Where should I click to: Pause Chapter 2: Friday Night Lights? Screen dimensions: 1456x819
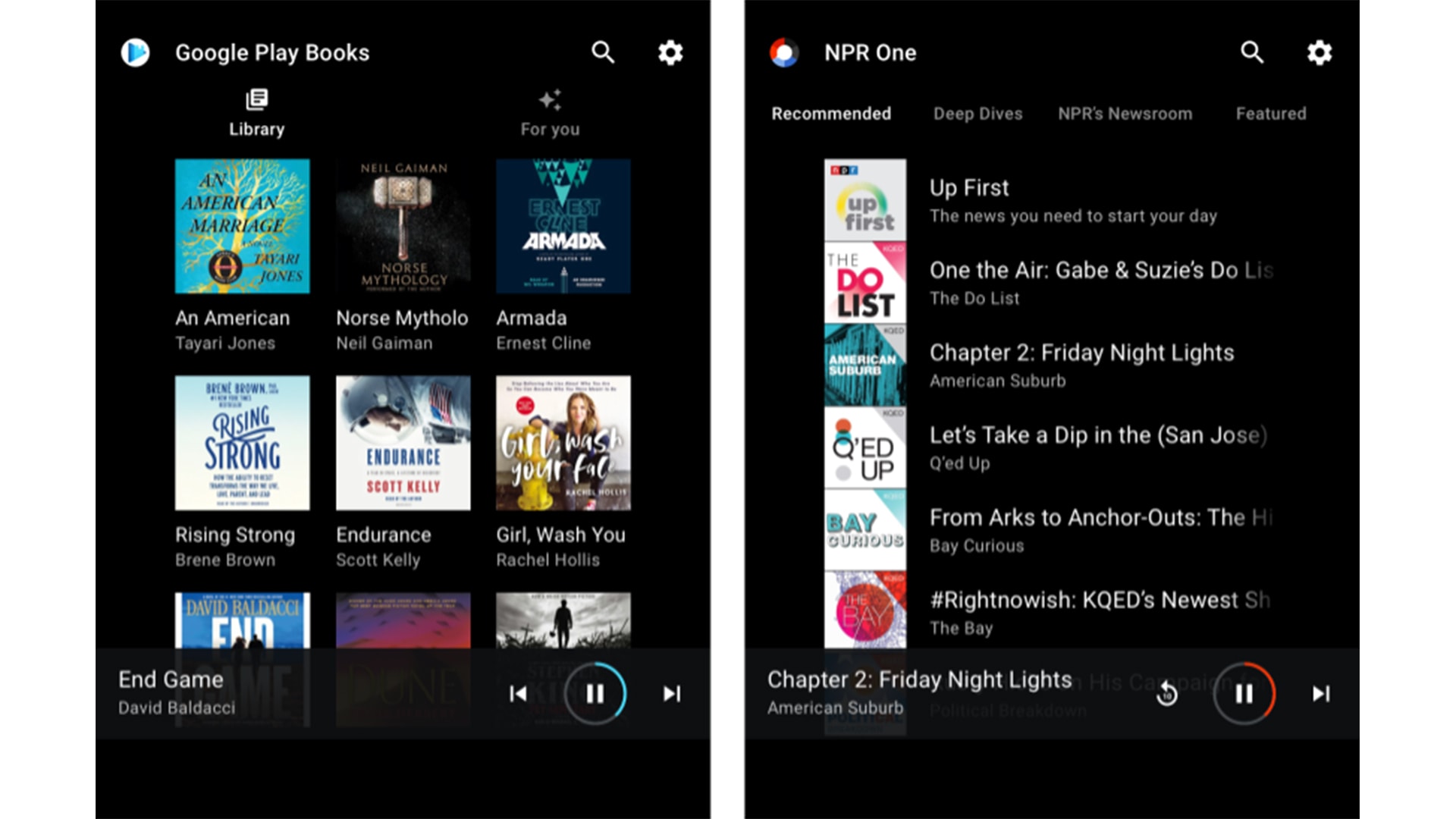(x=1244, y=694)
